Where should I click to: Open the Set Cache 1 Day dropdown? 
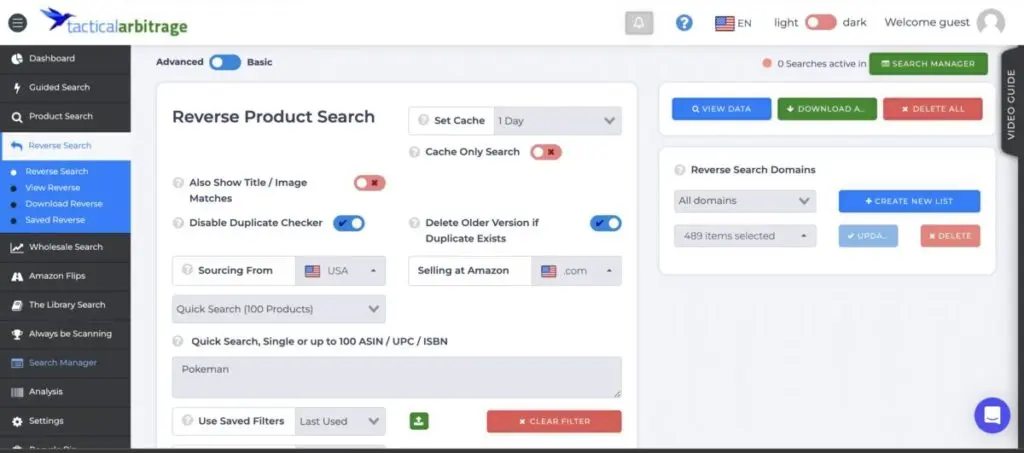(x=556, y=121)
